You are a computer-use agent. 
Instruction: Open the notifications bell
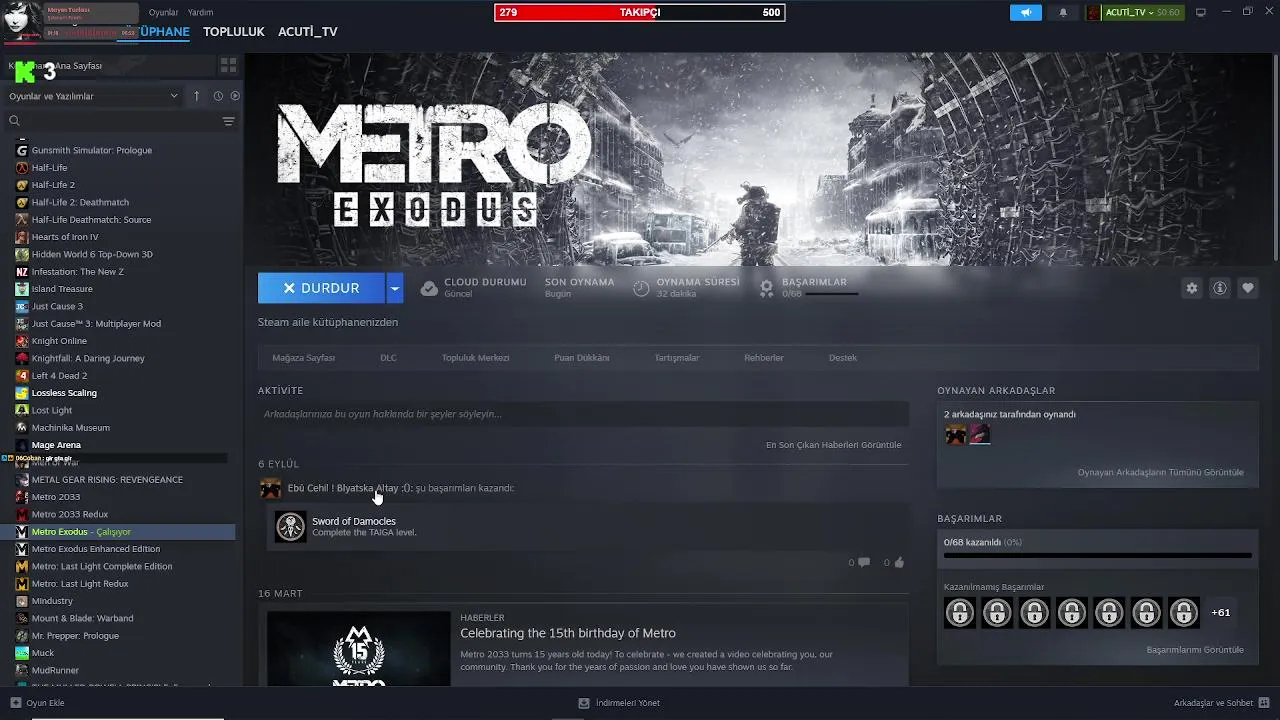pos(1062,12)
